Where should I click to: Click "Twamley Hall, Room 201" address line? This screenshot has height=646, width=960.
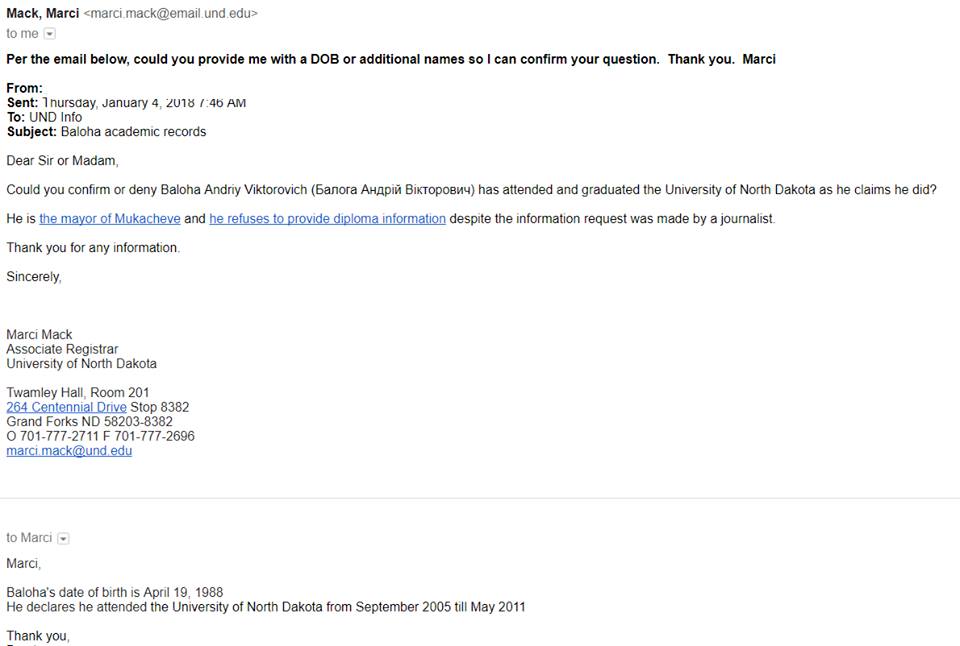point(78,393)
